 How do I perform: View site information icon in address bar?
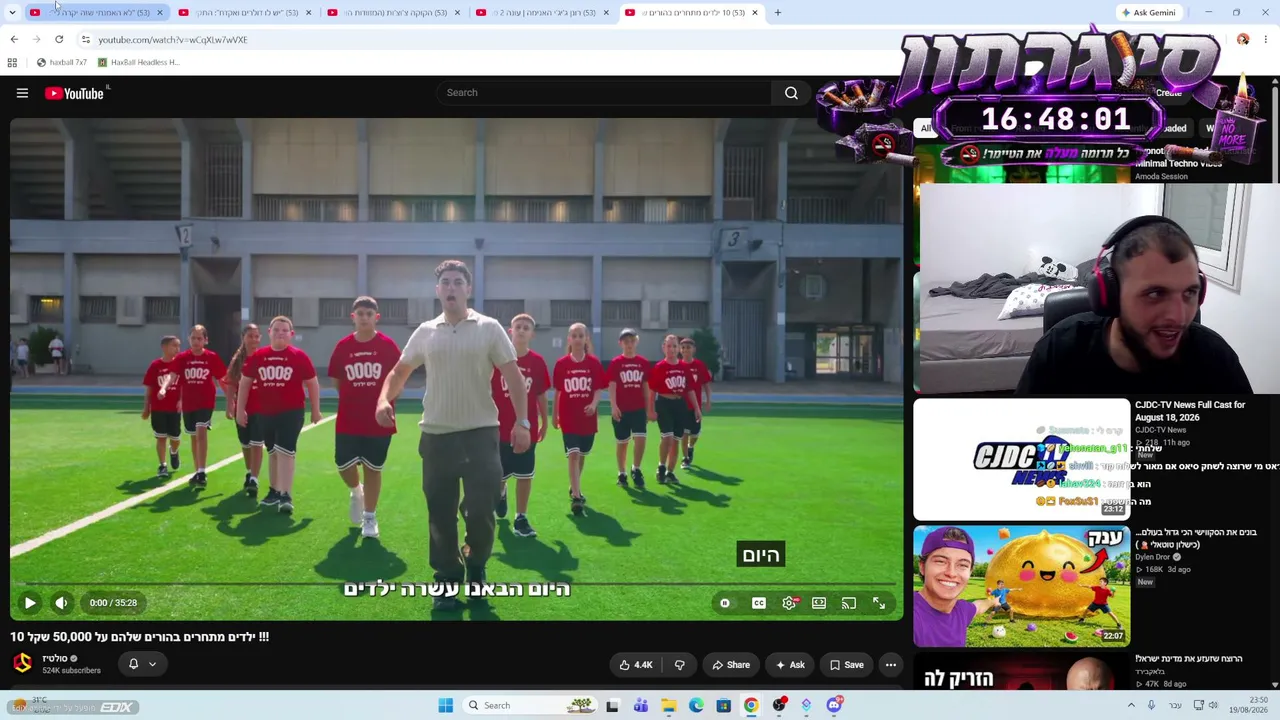click(x=85, y=40)
